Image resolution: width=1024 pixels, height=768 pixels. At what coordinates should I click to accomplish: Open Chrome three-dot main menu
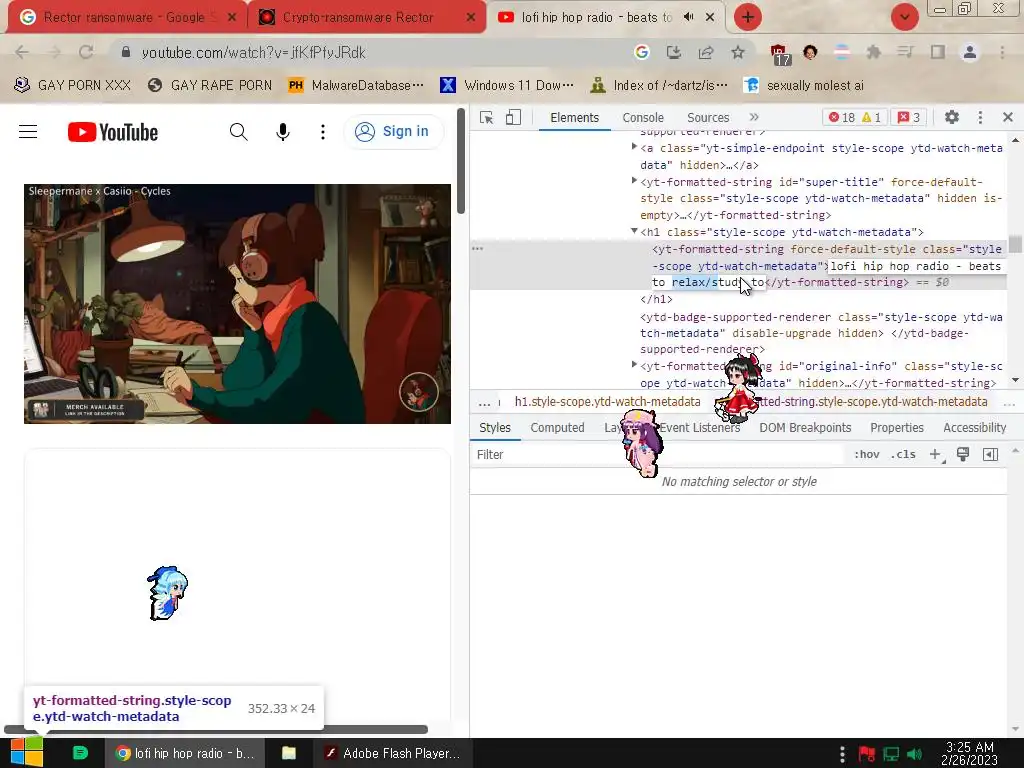tap(1002, 52)
